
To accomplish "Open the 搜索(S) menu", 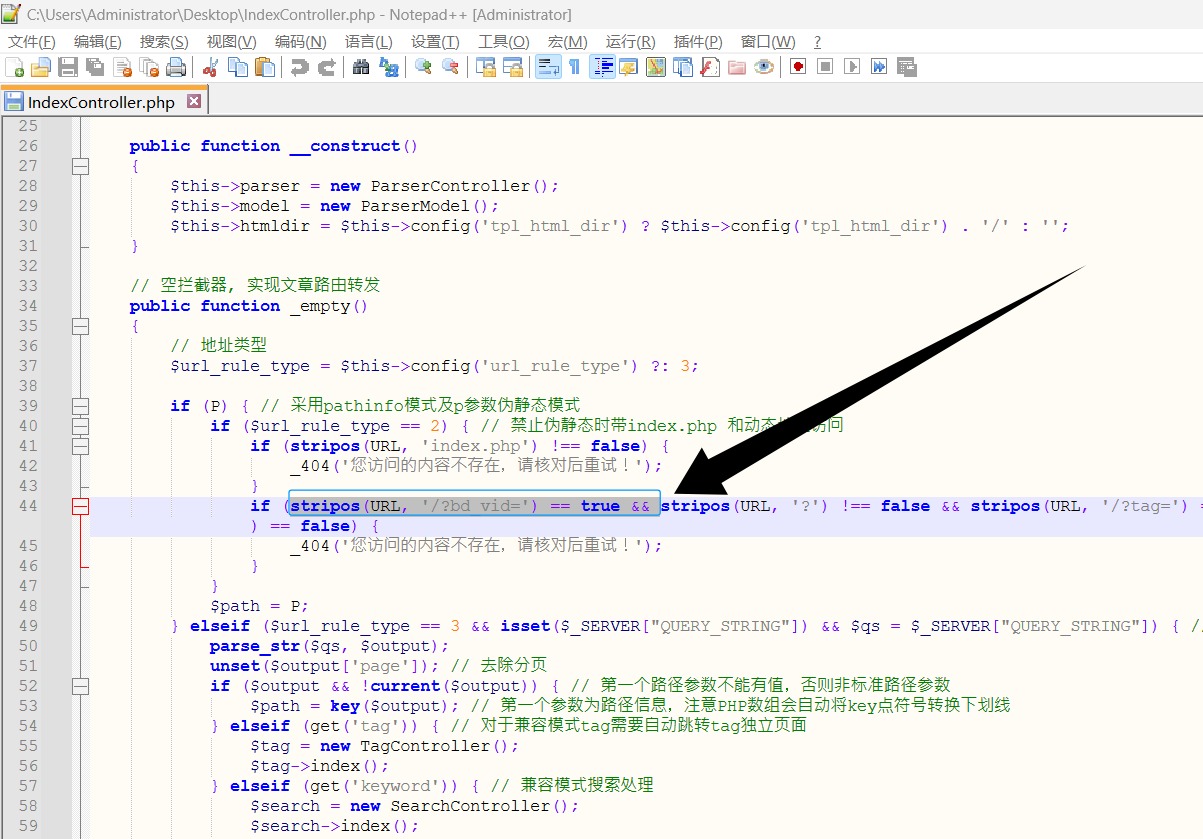I will pyautogui.click(x=164, y=41).
